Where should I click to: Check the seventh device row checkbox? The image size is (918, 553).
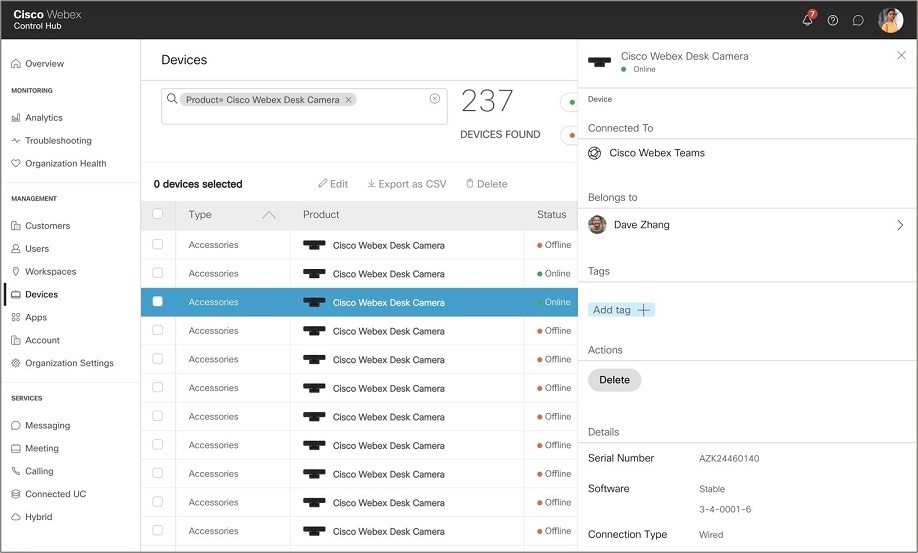coord(157,416)
